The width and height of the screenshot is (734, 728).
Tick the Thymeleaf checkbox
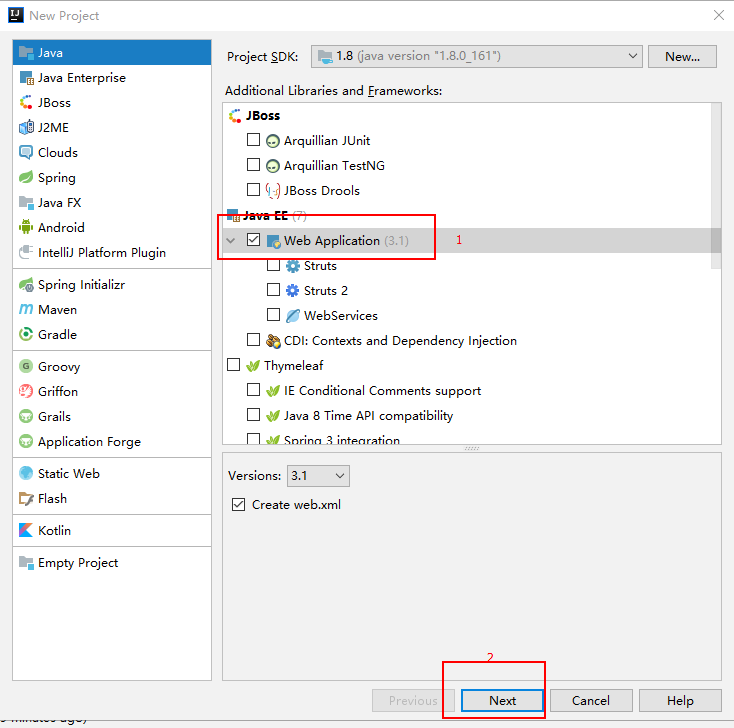pos(234,364)
